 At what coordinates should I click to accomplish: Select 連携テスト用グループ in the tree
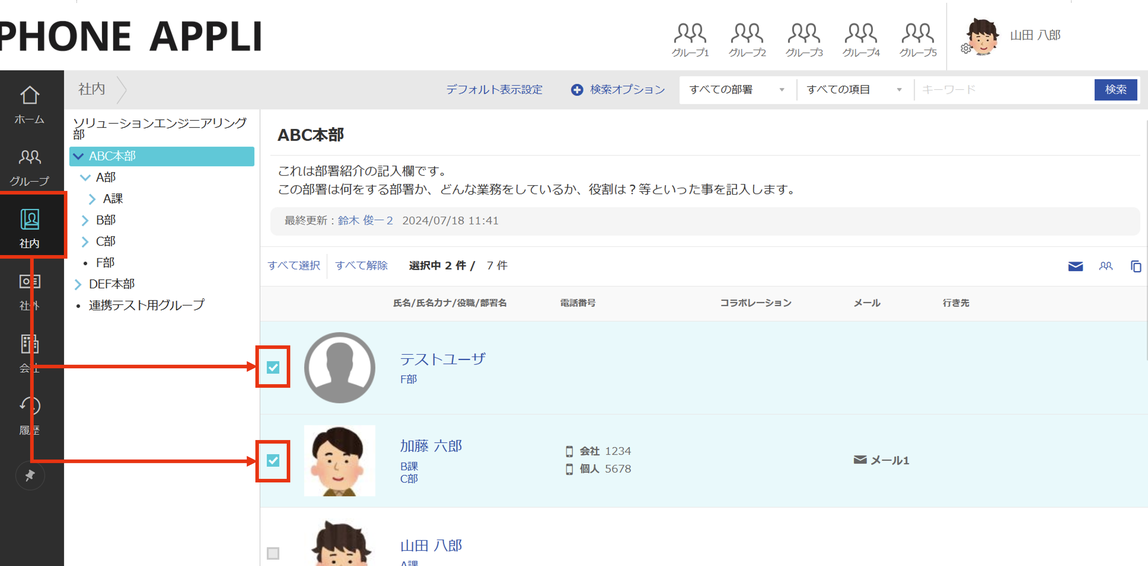146,305
